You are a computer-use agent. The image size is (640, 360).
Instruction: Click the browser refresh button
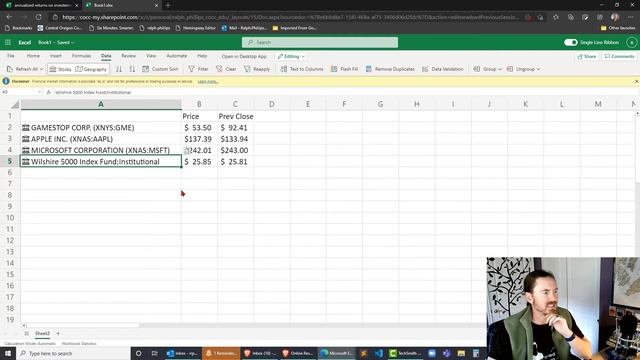click(x=38, y=17)
